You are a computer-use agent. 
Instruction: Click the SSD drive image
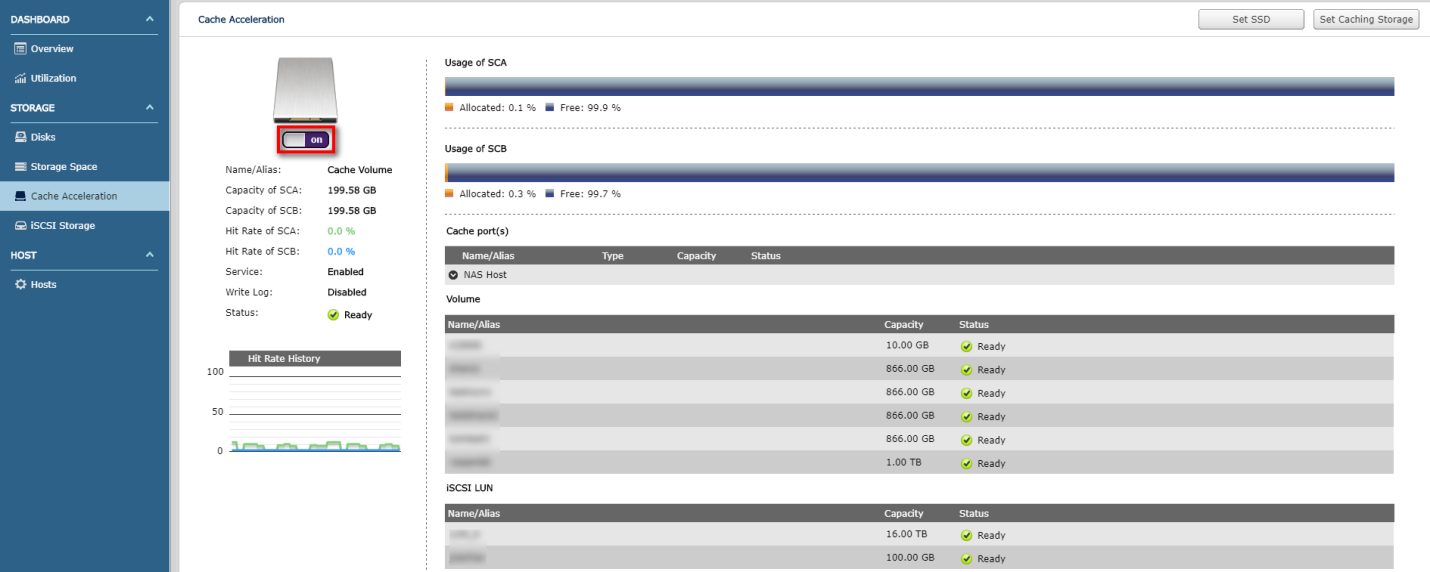[308, 90]
